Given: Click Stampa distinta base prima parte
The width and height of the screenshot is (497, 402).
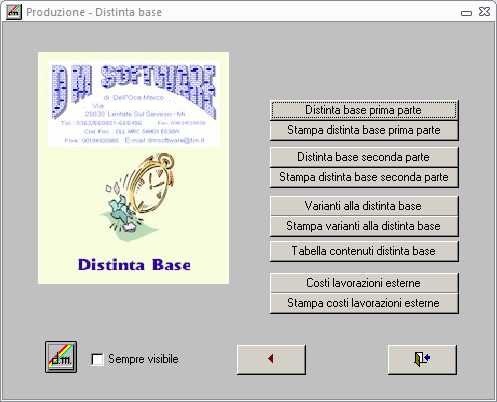Looking at the screenshot, I should [364, 130].
